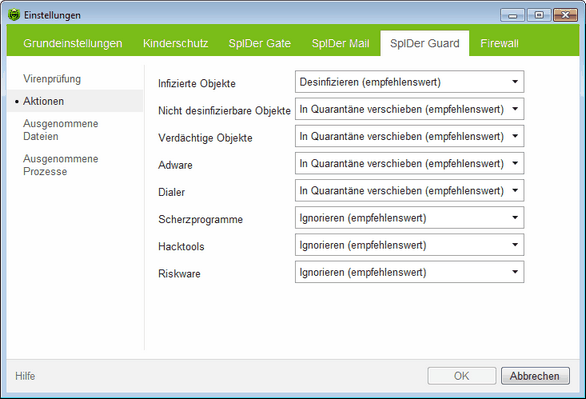Confirm settings with the OK button

(462, 376)
